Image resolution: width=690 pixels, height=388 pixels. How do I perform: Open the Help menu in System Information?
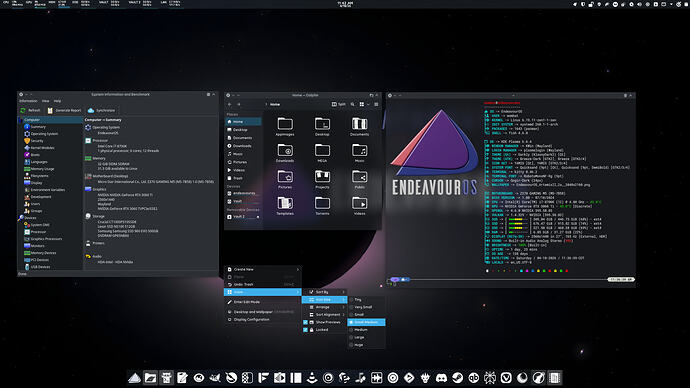coord(57,101)
